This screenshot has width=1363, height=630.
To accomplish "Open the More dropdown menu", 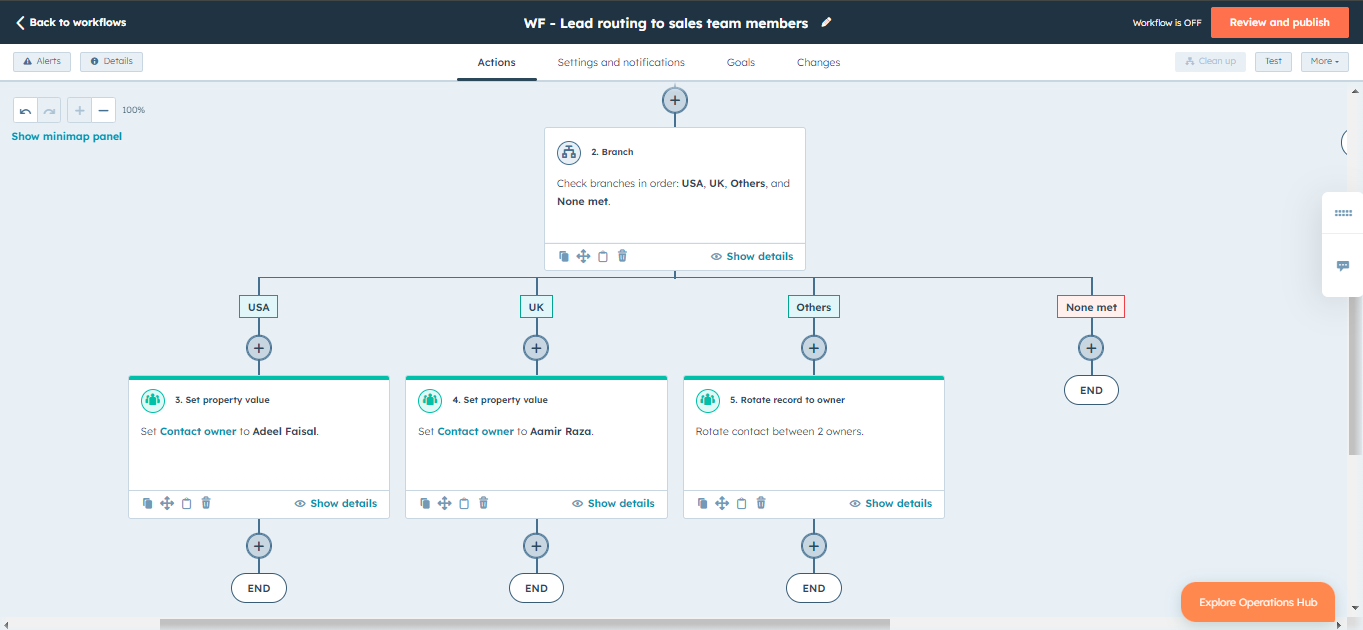I will [x=1324, y=61].
